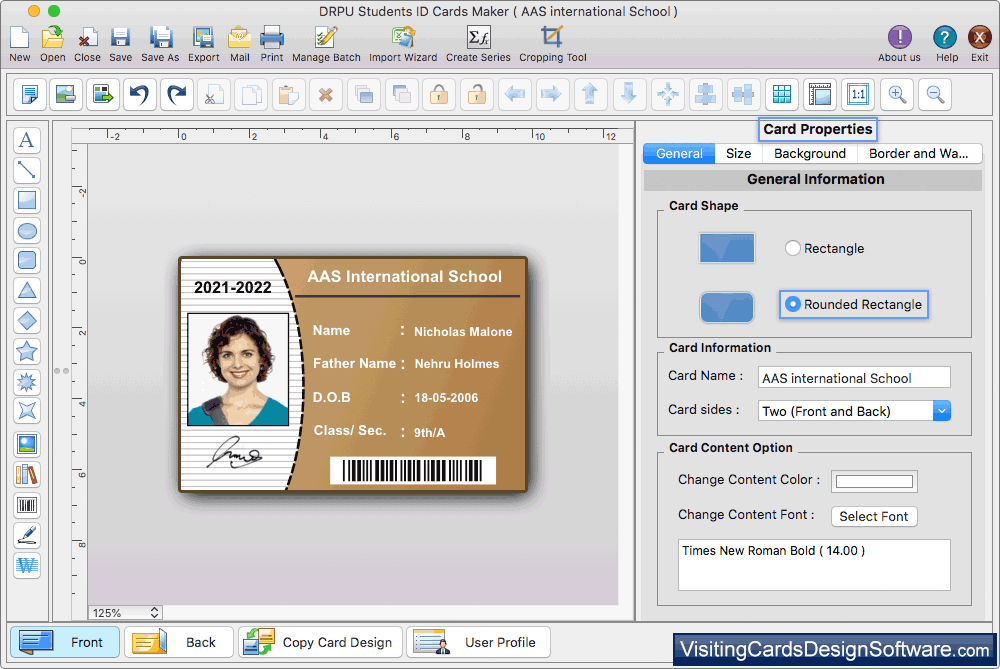Click the move up arrow icon
The image size is (1000, 669).
590,94
